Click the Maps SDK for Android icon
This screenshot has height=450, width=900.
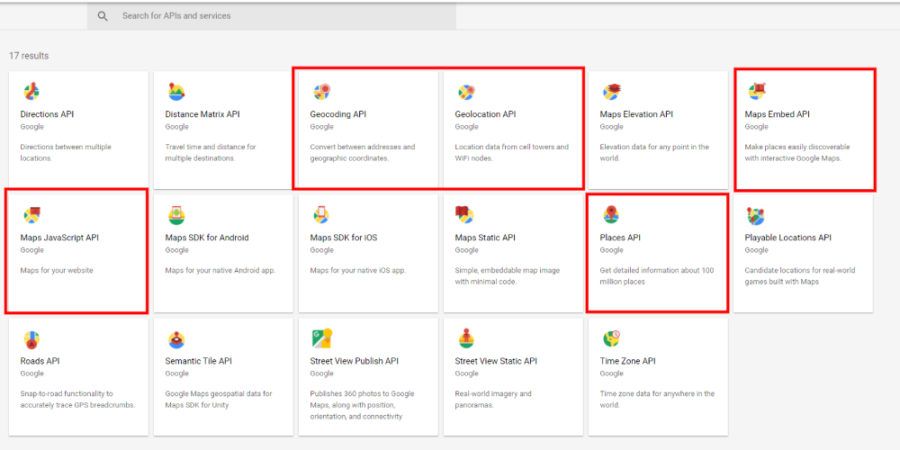(x=176, y=215)
